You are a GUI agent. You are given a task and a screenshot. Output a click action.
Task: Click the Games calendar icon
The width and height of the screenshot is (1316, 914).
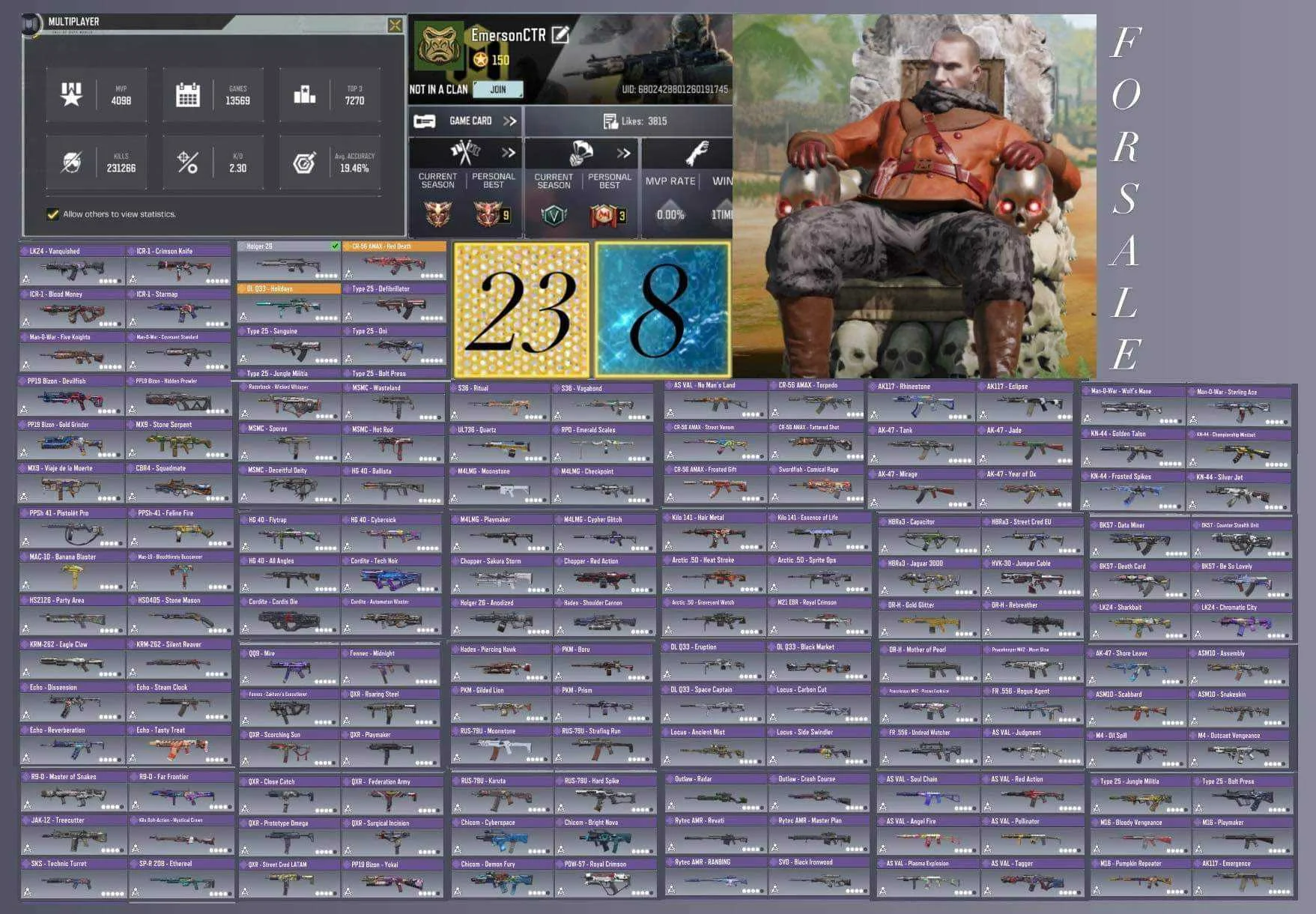pos(187,95)
